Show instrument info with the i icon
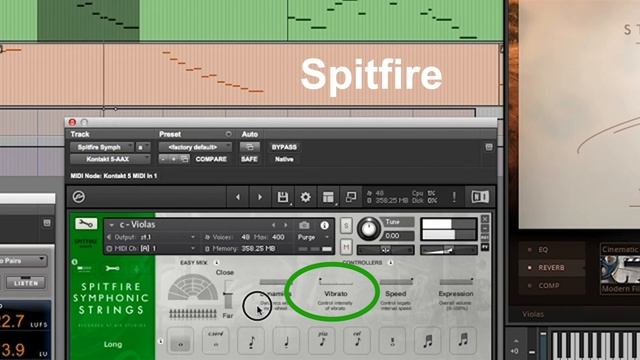 324,225
